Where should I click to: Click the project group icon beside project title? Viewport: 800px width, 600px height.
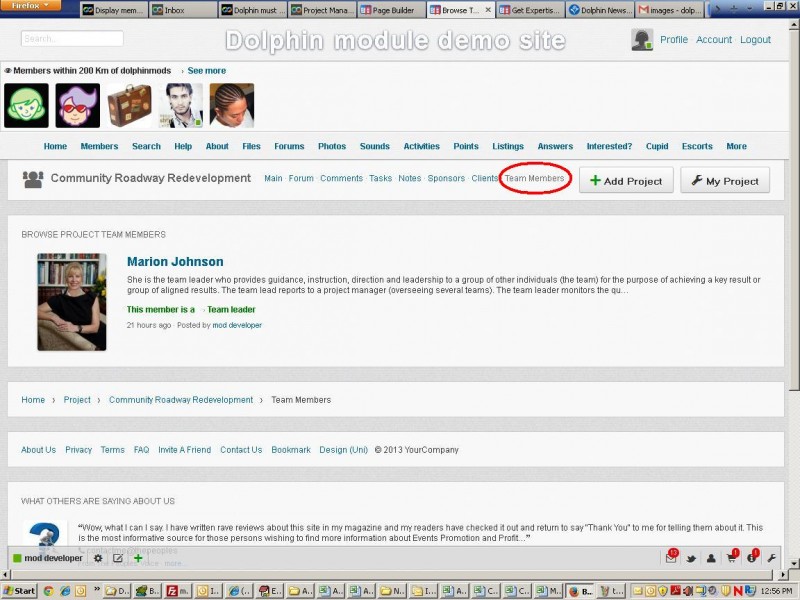coord(33,179)
